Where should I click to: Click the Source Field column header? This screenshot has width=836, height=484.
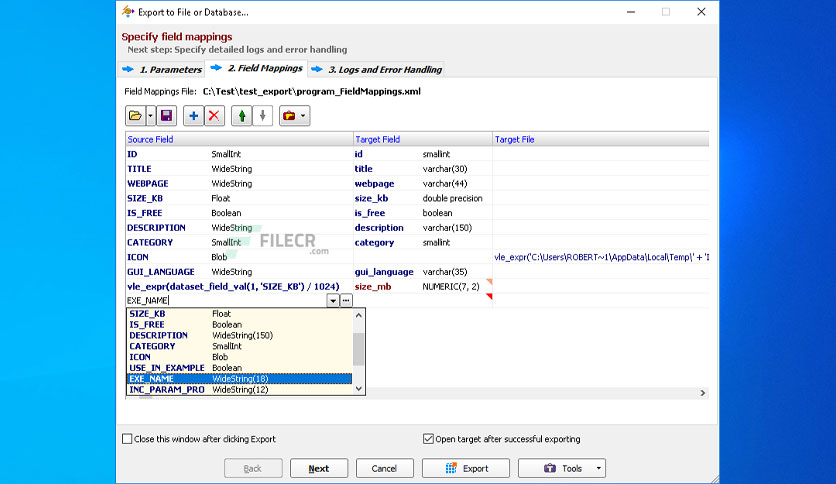click(239, 139)
